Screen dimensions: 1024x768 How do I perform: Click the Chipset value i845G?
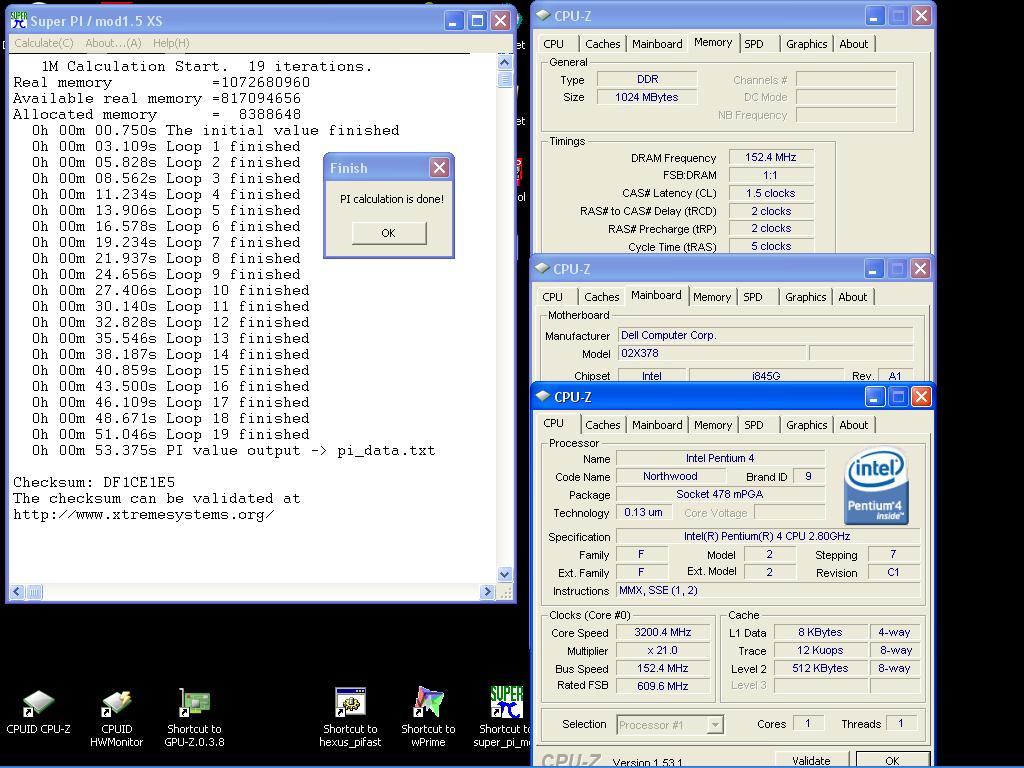pyautogui.click(x=766, y=376)
